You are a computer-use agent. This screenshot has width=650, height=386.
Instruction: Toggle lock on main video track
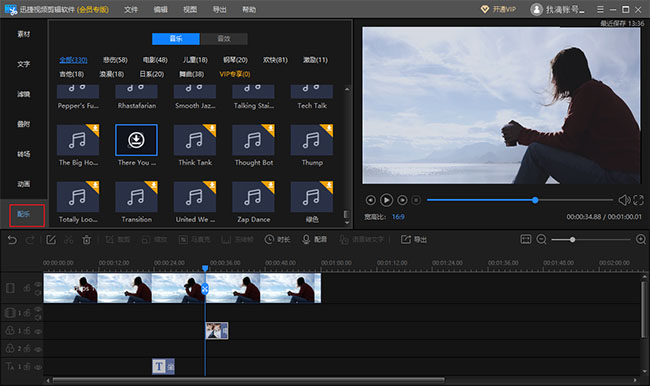pos(27,288)
